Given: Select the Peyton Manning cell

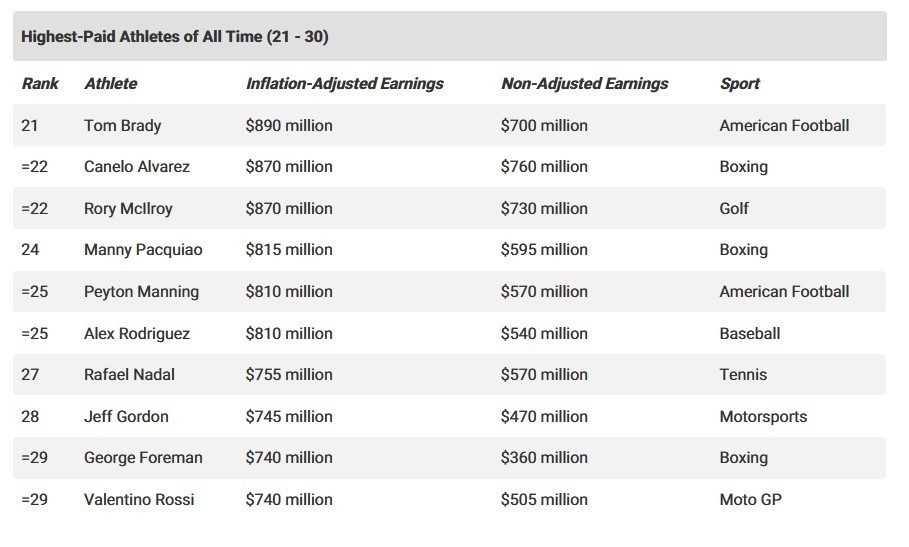Looking at the screenshot, I should (x=141, y=292).
